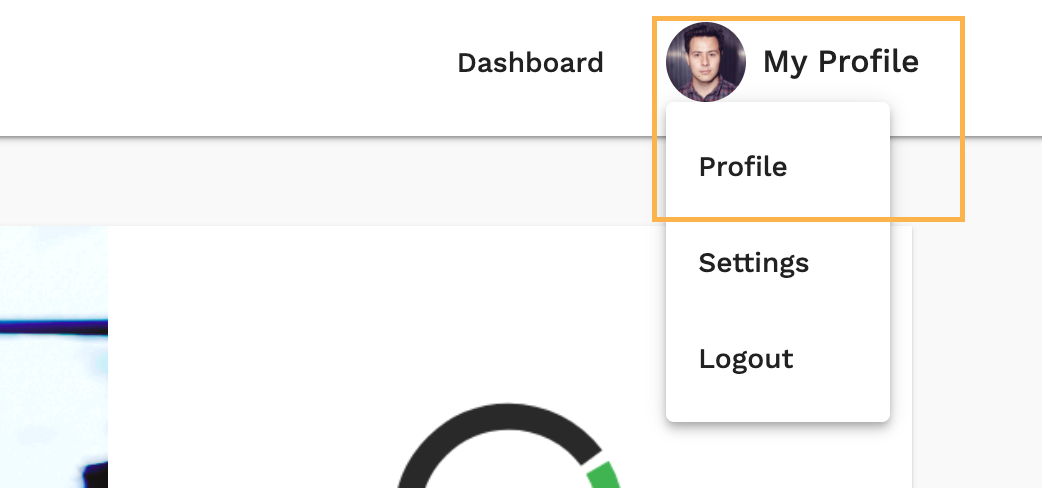1042x488 pixels.
Task: Click the user avatar photo
Action: 705,62
